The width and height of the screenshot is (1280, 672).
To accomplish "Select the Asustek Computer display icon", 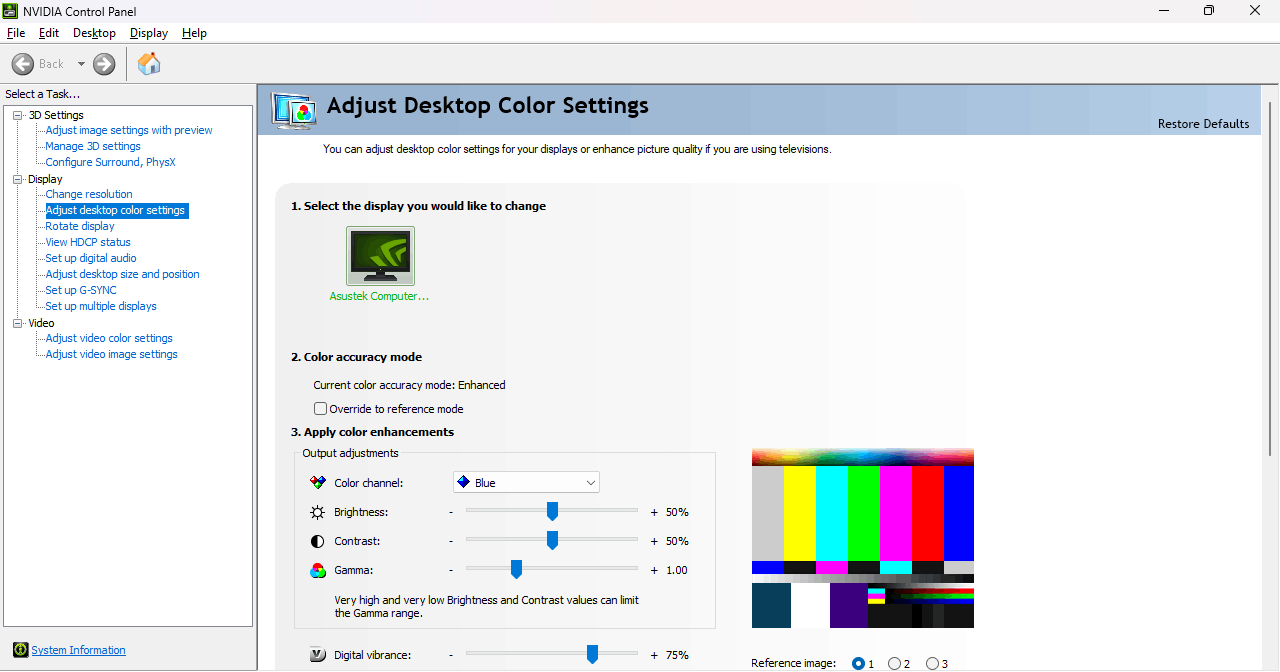I will point(380,256).
